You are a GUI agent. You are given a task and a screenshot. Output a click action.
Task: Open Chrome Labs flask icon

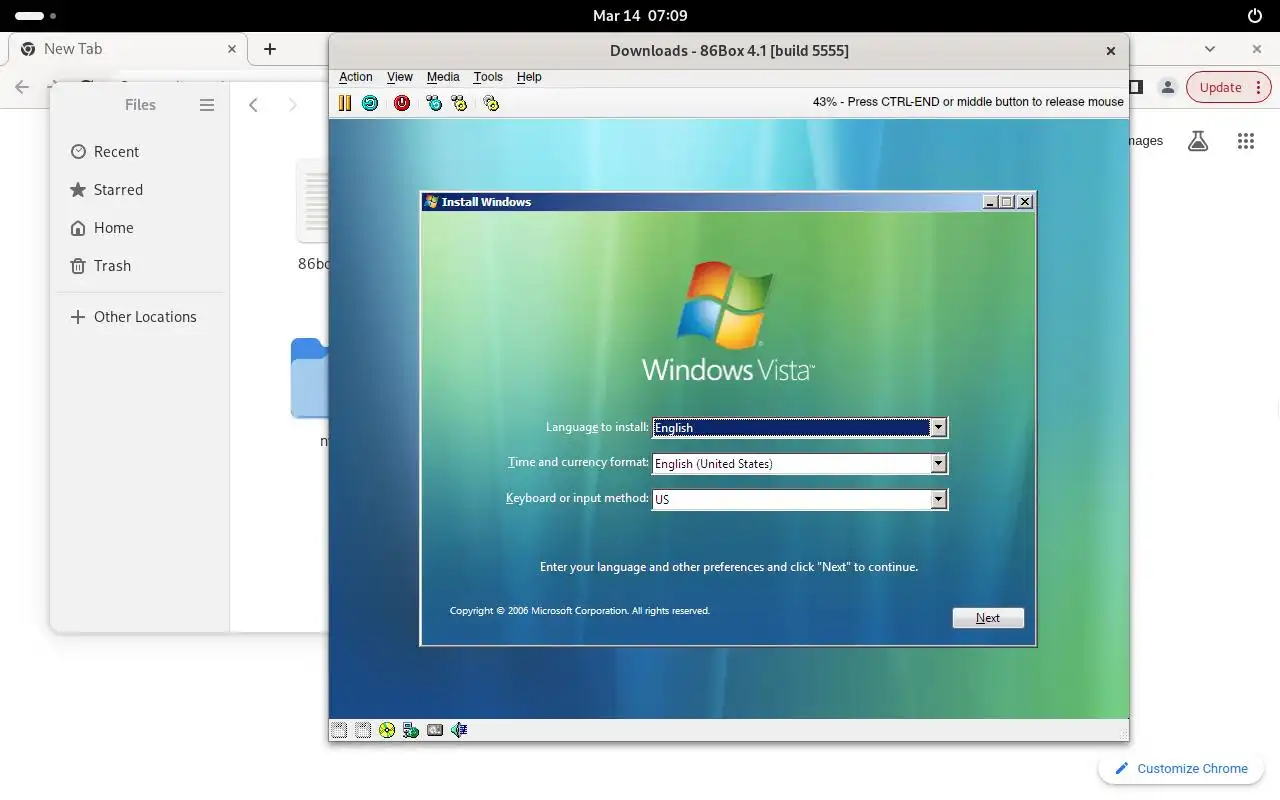[1198, 141]
